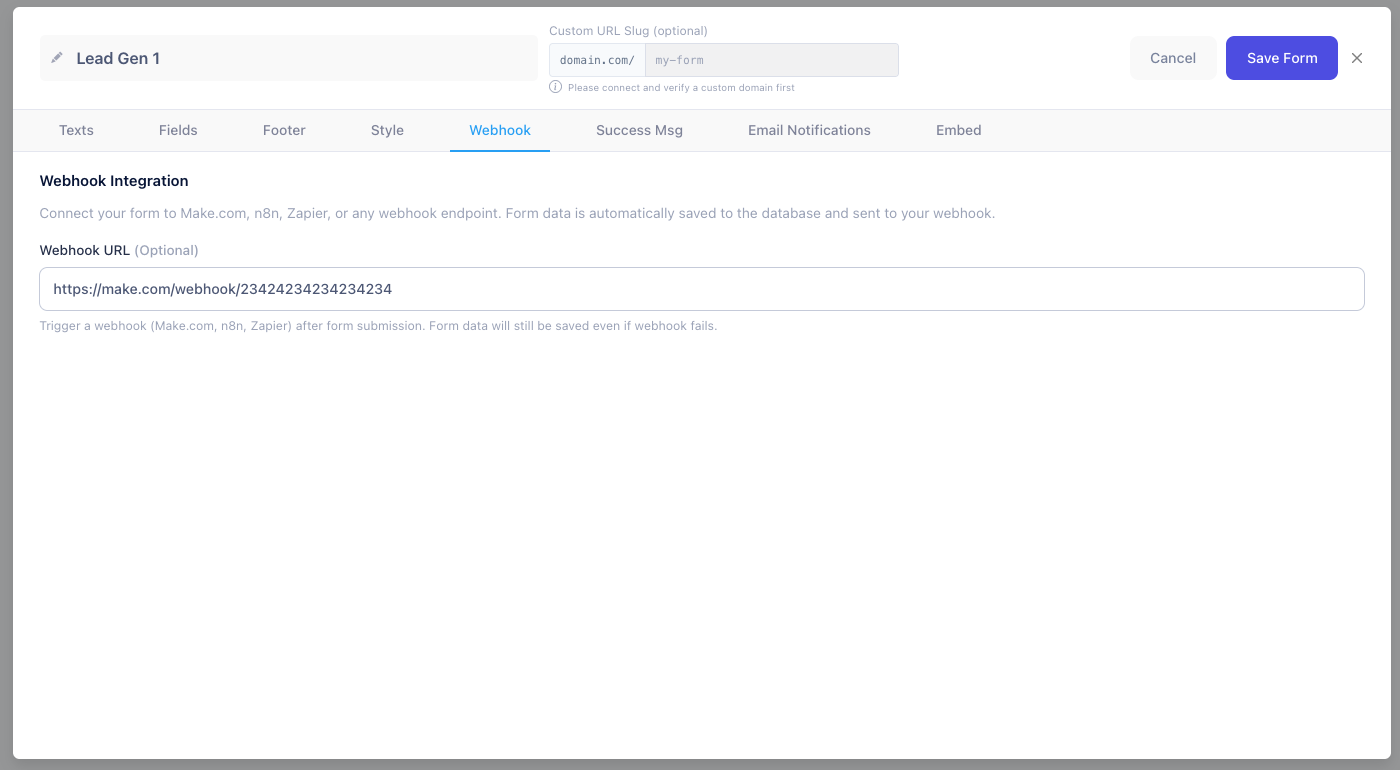This screenshot has height=770, width=1400.
Task: Click the domain.com/ URL prefix segment
Action: pyautogui.click(x=597, y=59)
